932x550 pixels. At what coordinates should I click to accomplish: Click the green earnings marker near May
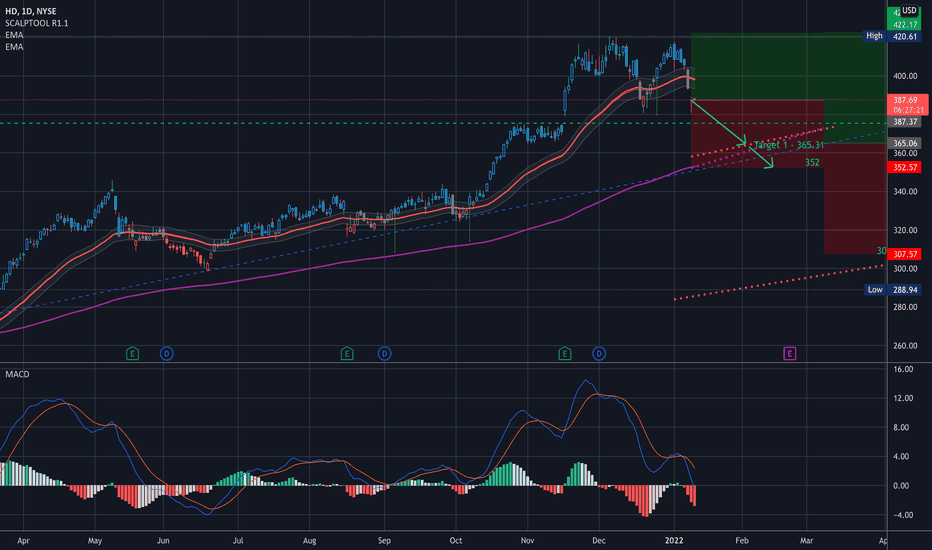point(132,354)
